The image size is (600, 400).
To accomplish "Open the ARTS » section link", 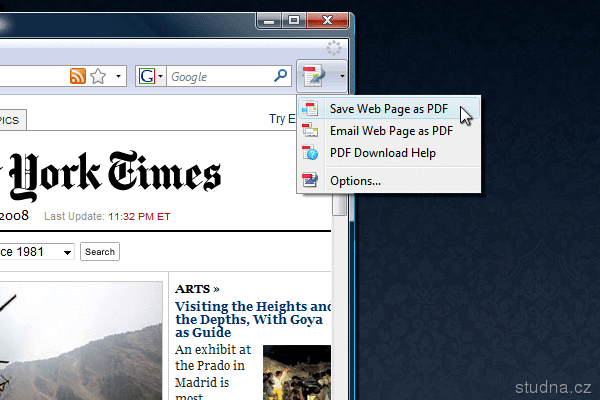I will click(x=197, y=289).
